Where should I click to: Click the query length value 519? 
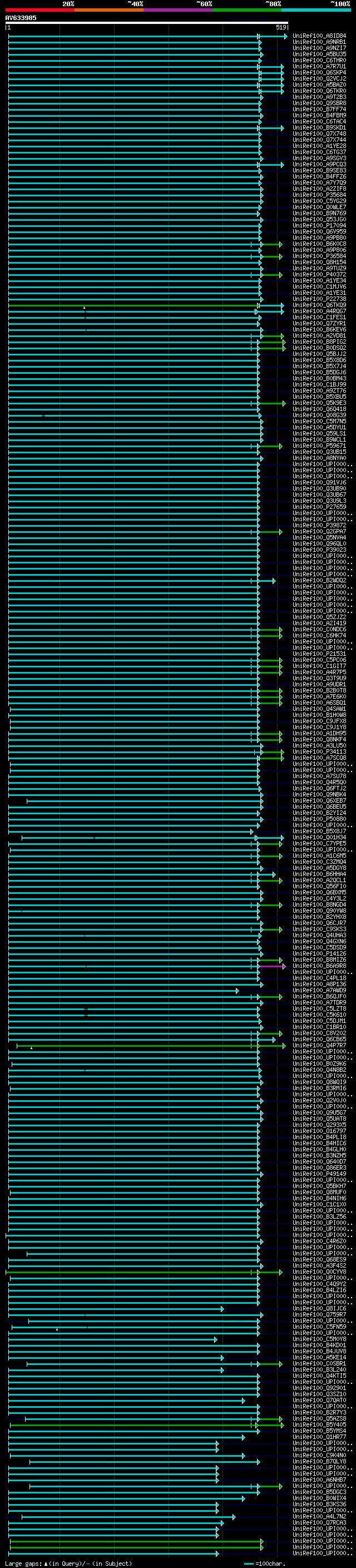coord(280,27)
